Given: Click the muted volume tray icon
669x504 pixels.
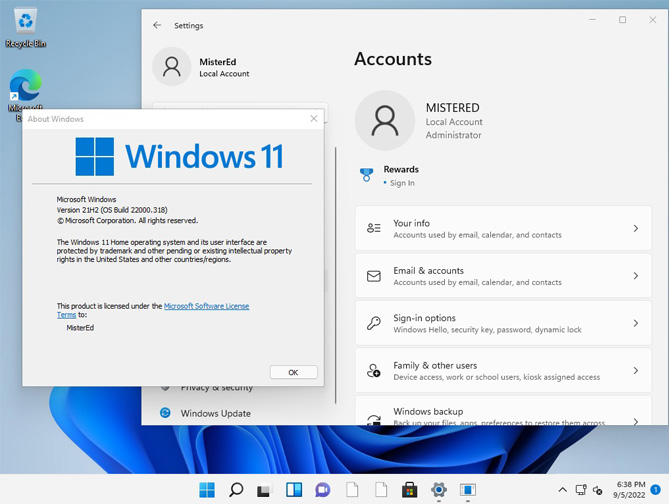Looking at the screenshot, I should pos(598,490).
